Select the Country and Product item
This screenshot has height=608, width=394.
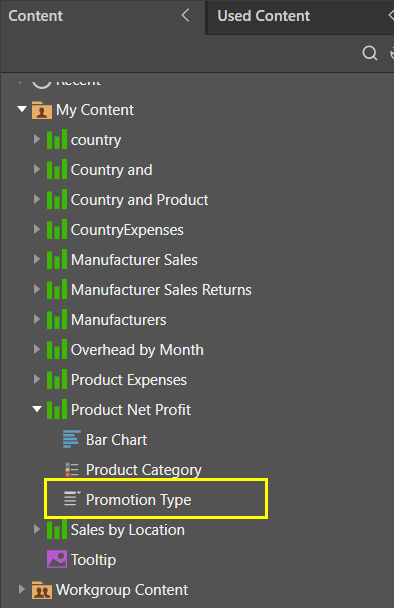click(140, 200)
